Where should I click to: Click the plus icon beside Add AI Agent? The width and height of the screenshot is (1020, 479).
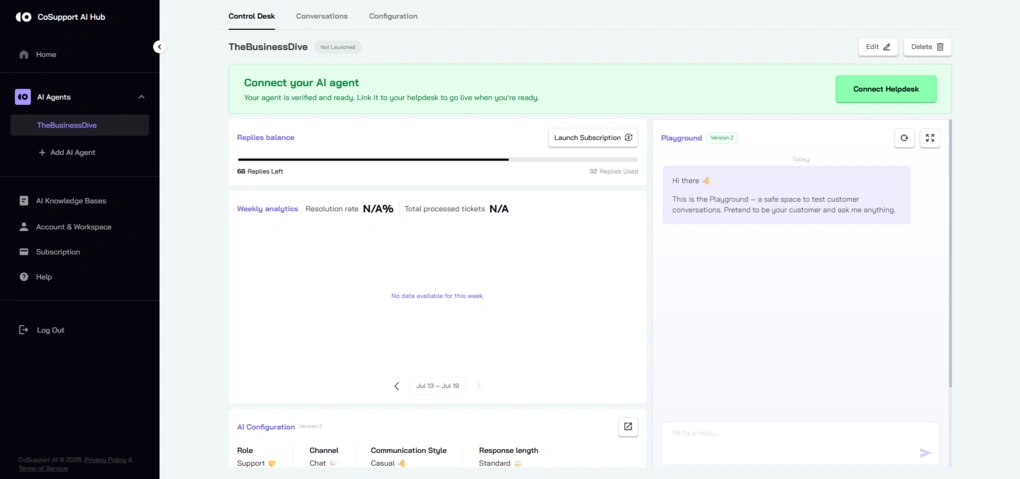42,152
